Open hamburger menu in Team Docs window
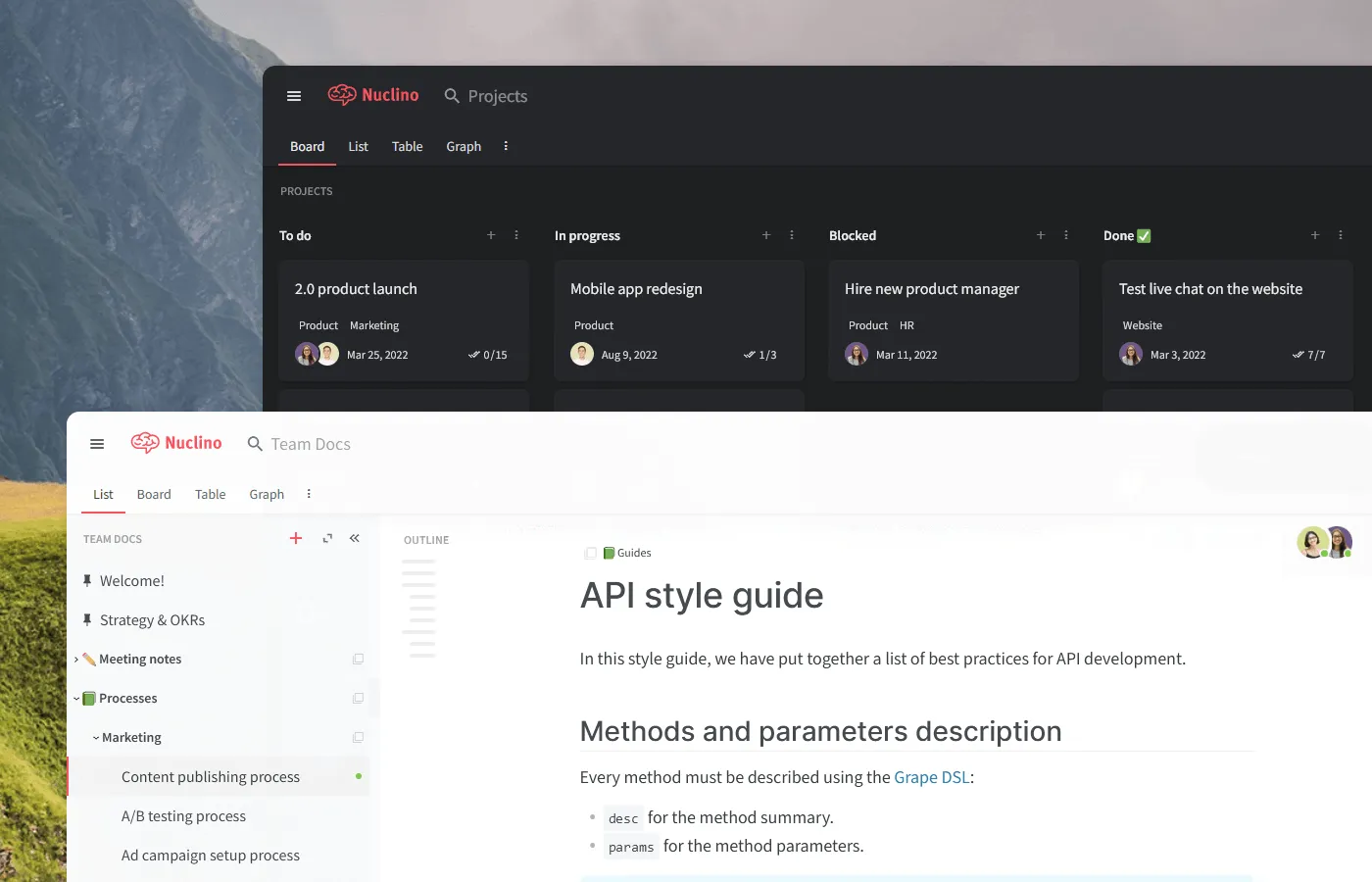Image resolution: width=1372 pixels, height=882 pixels. [x=97, y=444]
